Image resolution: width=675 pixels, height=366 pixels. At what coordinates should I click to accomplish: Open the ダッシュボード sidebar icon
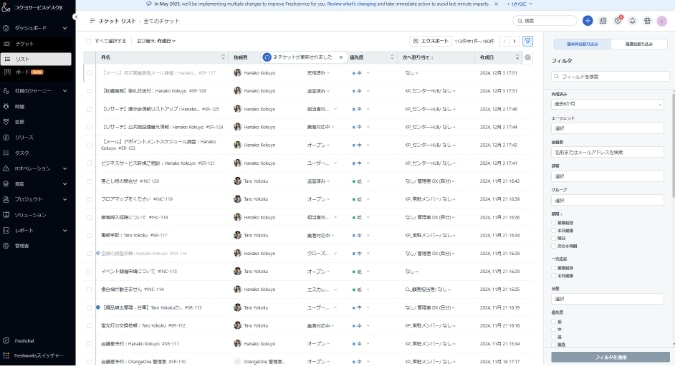[x=6, y=28]
